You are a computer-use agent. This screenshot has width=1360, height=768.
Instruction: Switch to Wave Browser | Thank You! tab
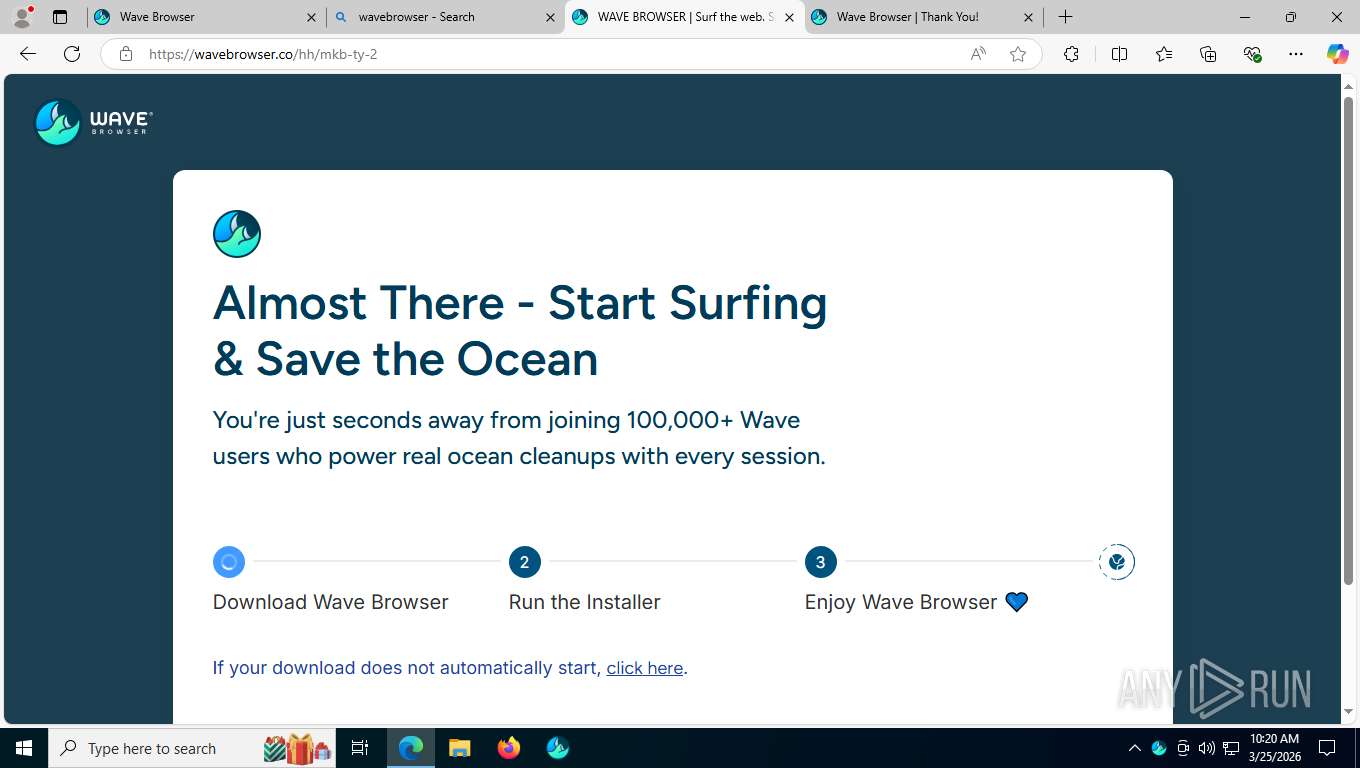pyautogui.click(x=923, y=17)
